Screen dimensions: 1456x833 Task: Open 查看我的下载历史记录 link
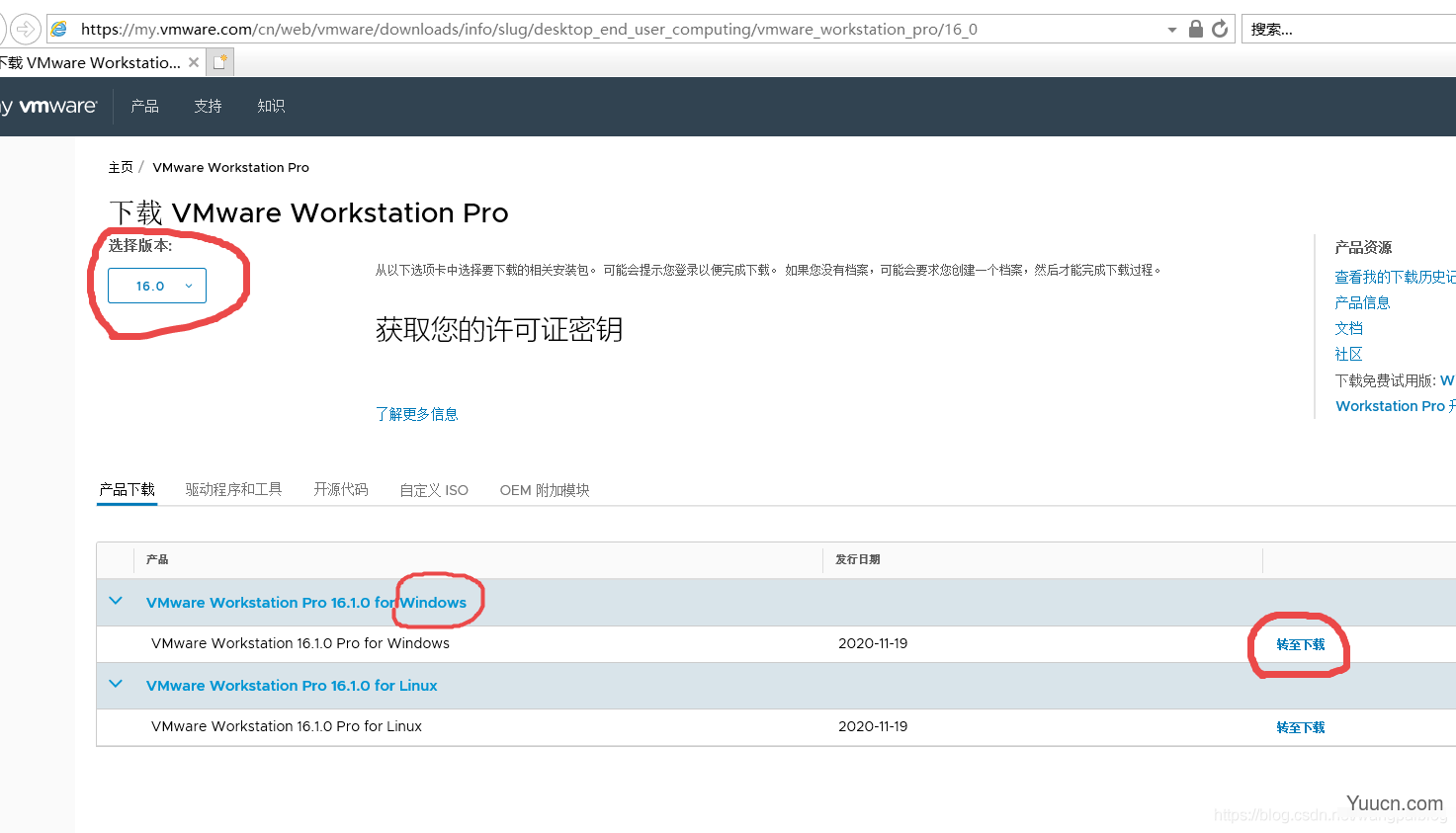pos(1395,277)
